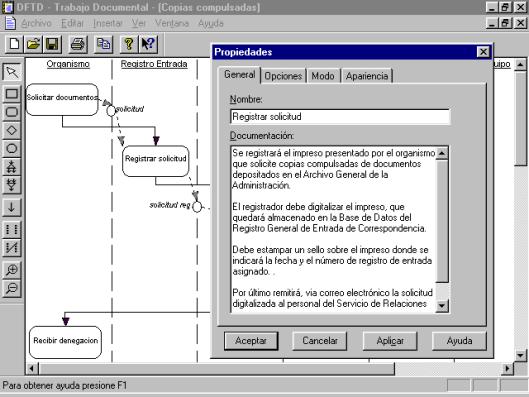
Task: Switch to the Modo tab
Action: pyautogui.click(x=323, y=76)
